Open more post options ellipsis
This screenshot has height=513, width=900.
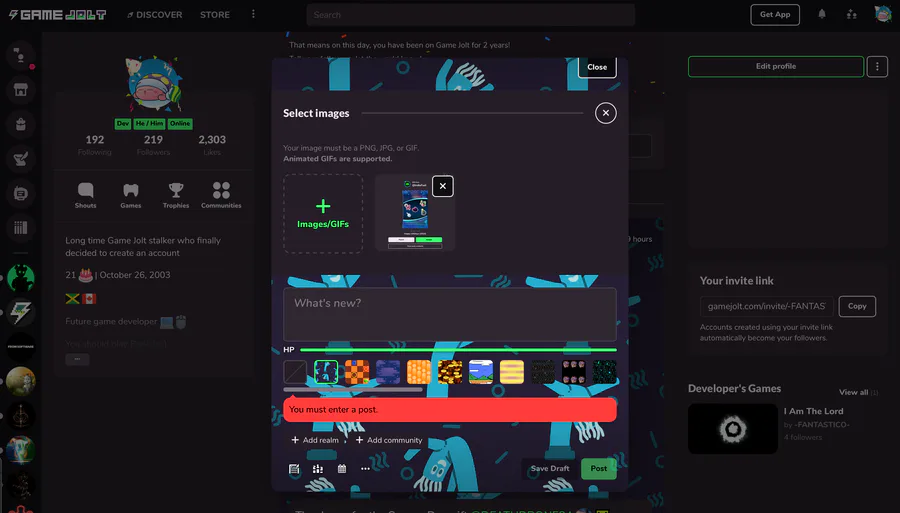[366, 469]
